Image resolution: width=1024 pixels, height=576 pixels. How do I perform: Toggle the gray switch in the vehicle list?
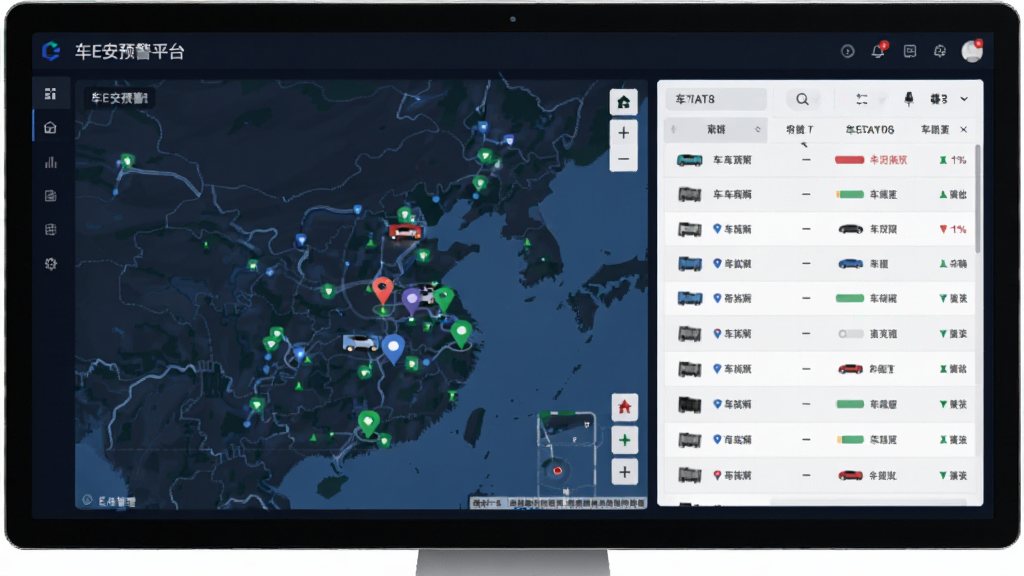tap(850, 334)
